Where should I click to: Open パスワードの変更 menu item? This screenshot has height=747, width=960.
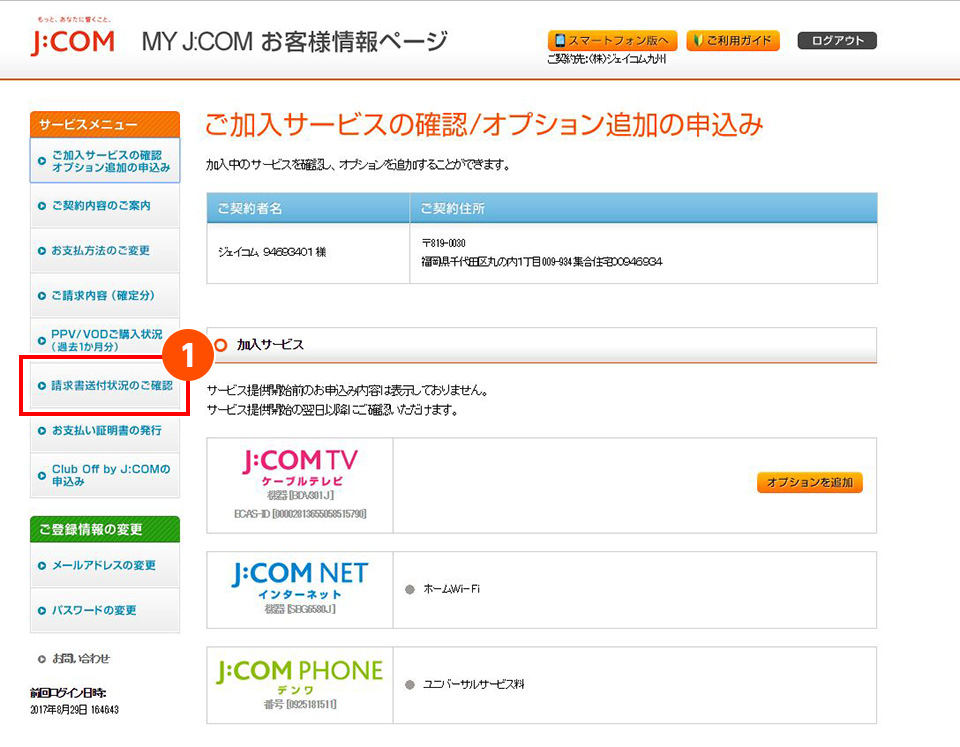pos(105,610)
